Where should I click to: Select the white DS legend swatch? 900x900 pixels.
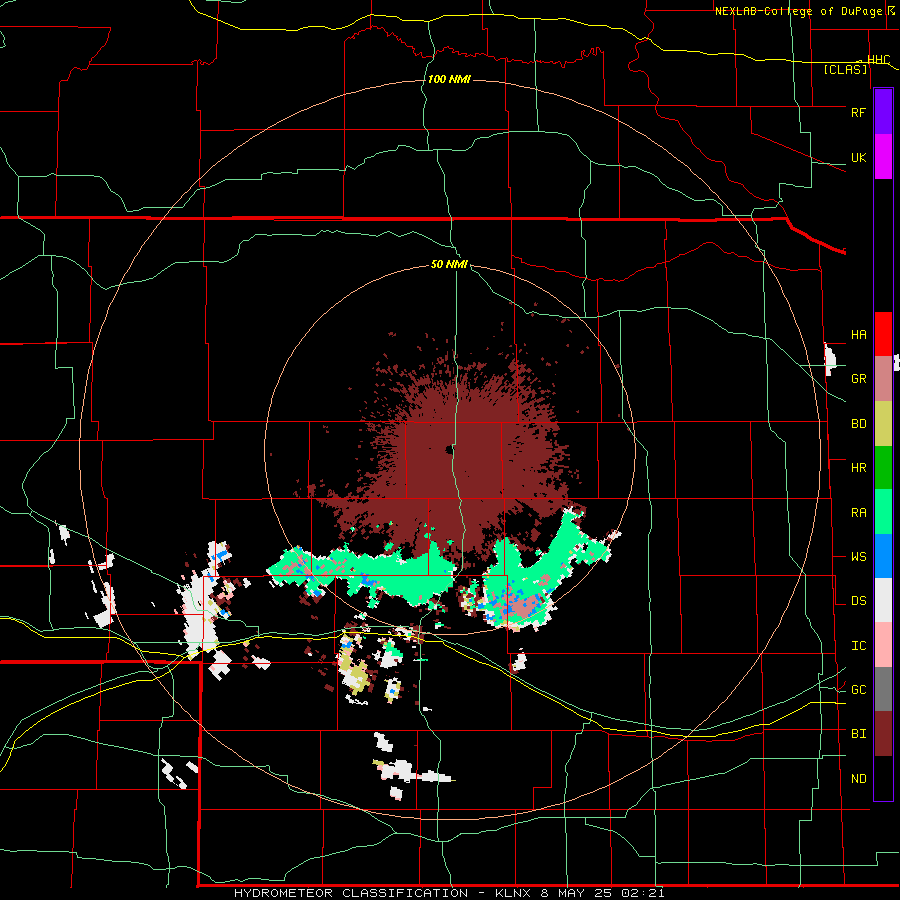point(883,600)
